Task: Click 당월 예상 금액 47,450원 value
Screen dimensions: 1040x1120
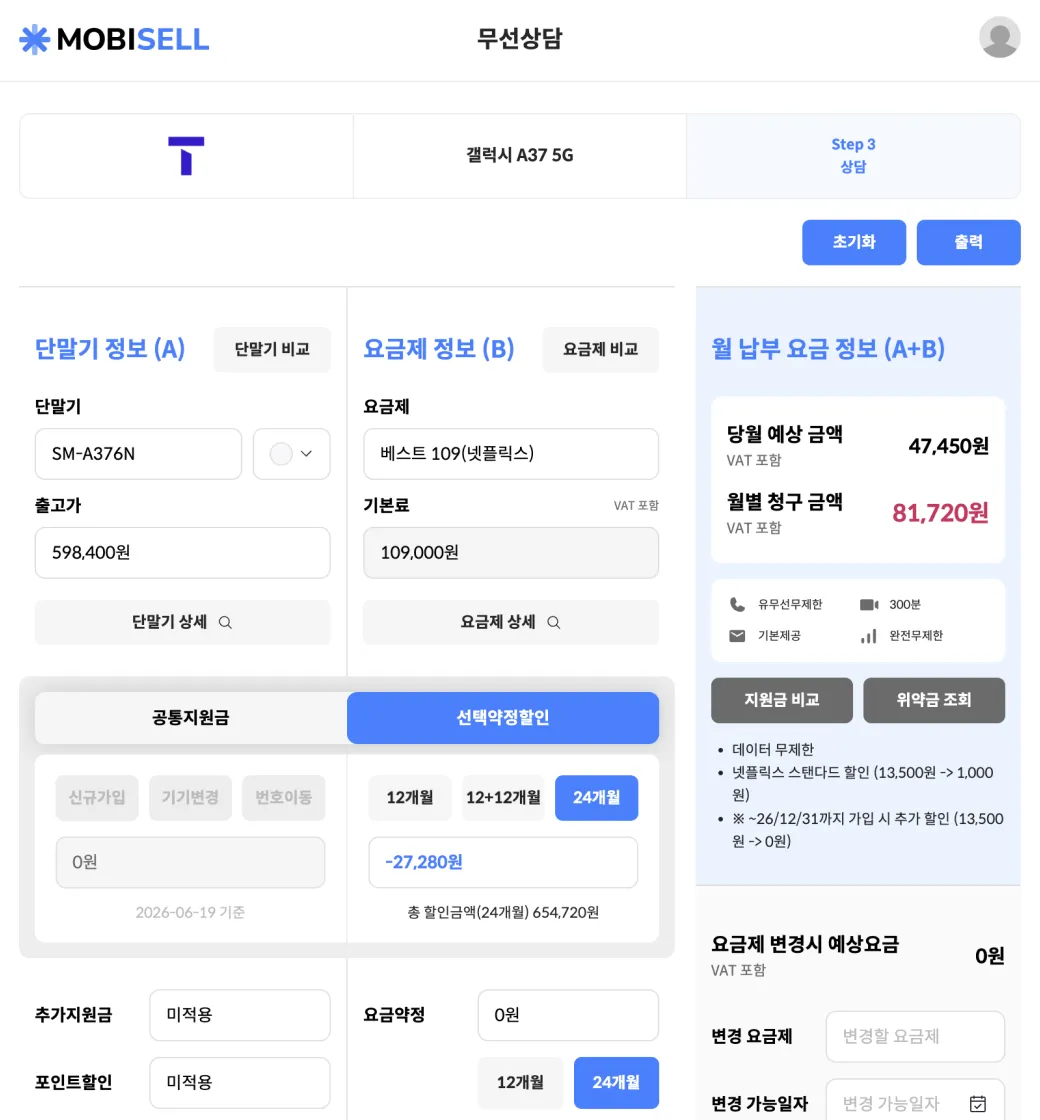Action: pyautogui.click(x=949, y=446)
